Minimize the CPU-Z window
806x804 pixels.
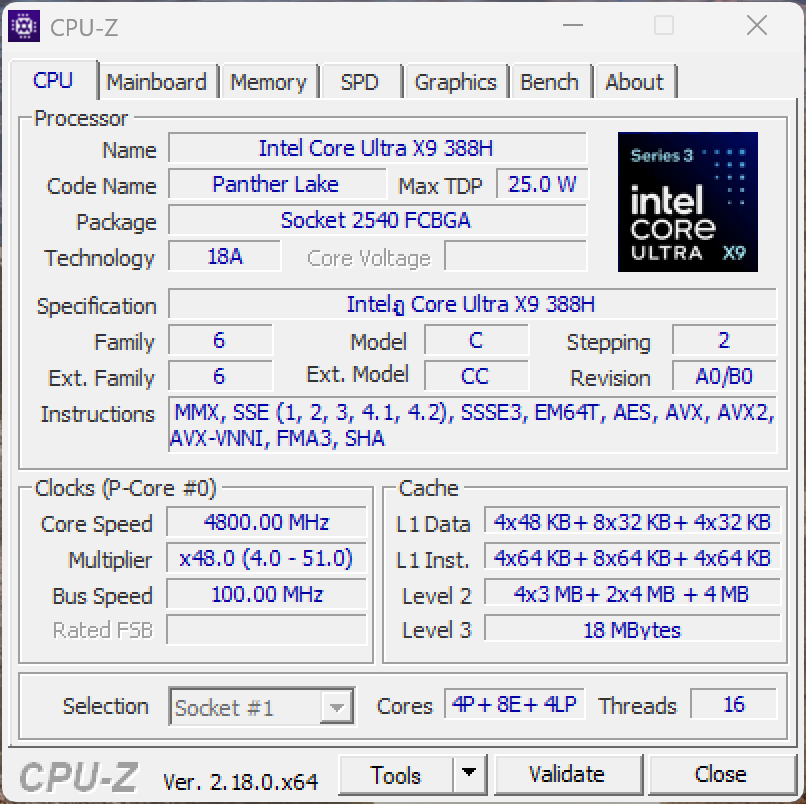(x=573, y=27)
